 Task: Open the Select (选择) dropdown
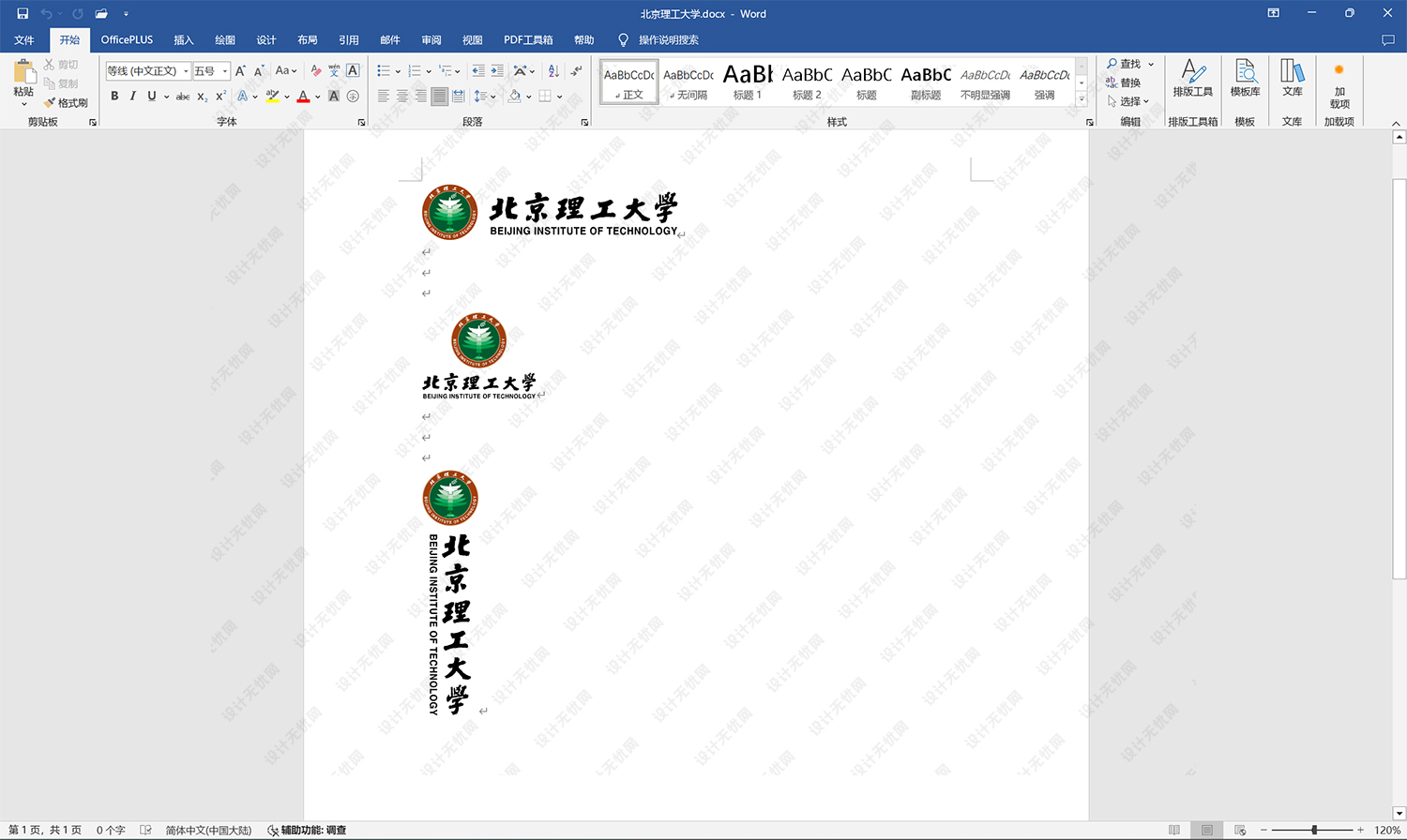click(x=1128, y=101)
